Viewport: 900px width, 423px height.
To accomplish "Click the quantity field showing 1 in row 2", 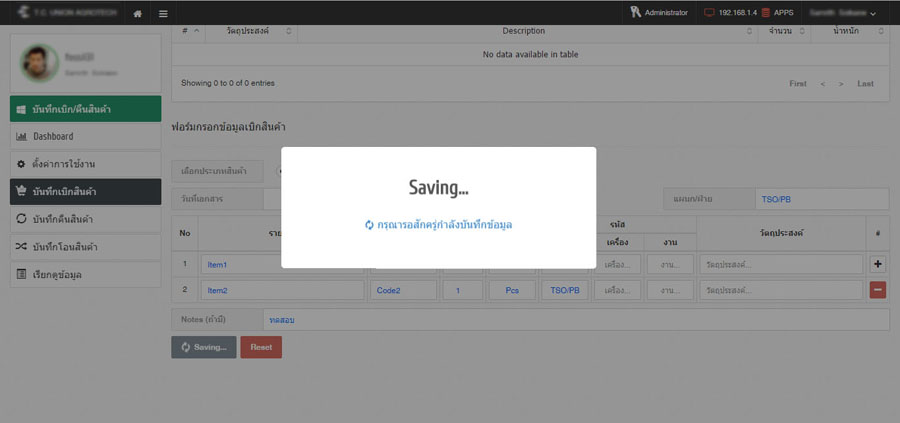I will click(463, 290).
